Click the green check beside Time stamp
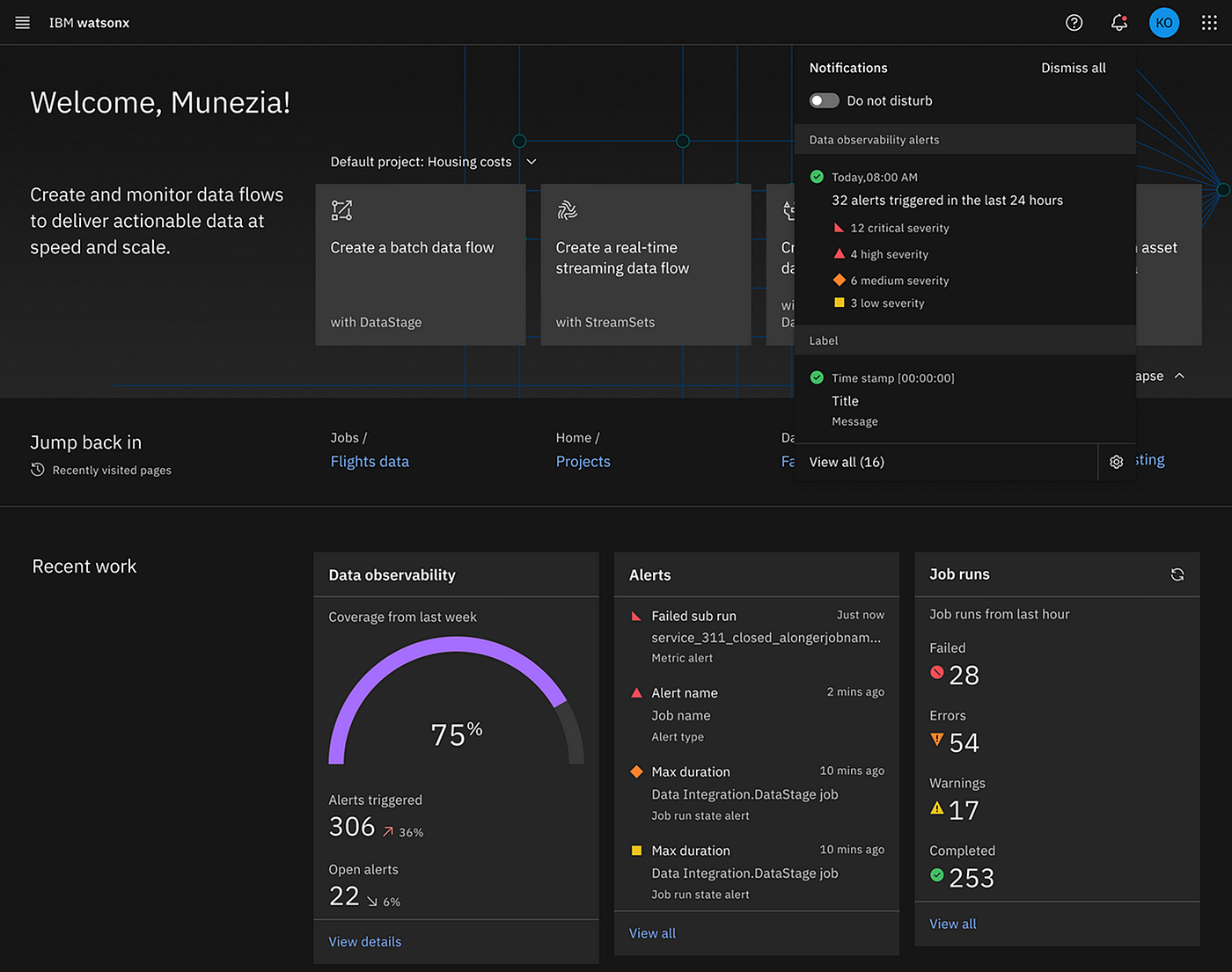 click(x=817, y=377)
